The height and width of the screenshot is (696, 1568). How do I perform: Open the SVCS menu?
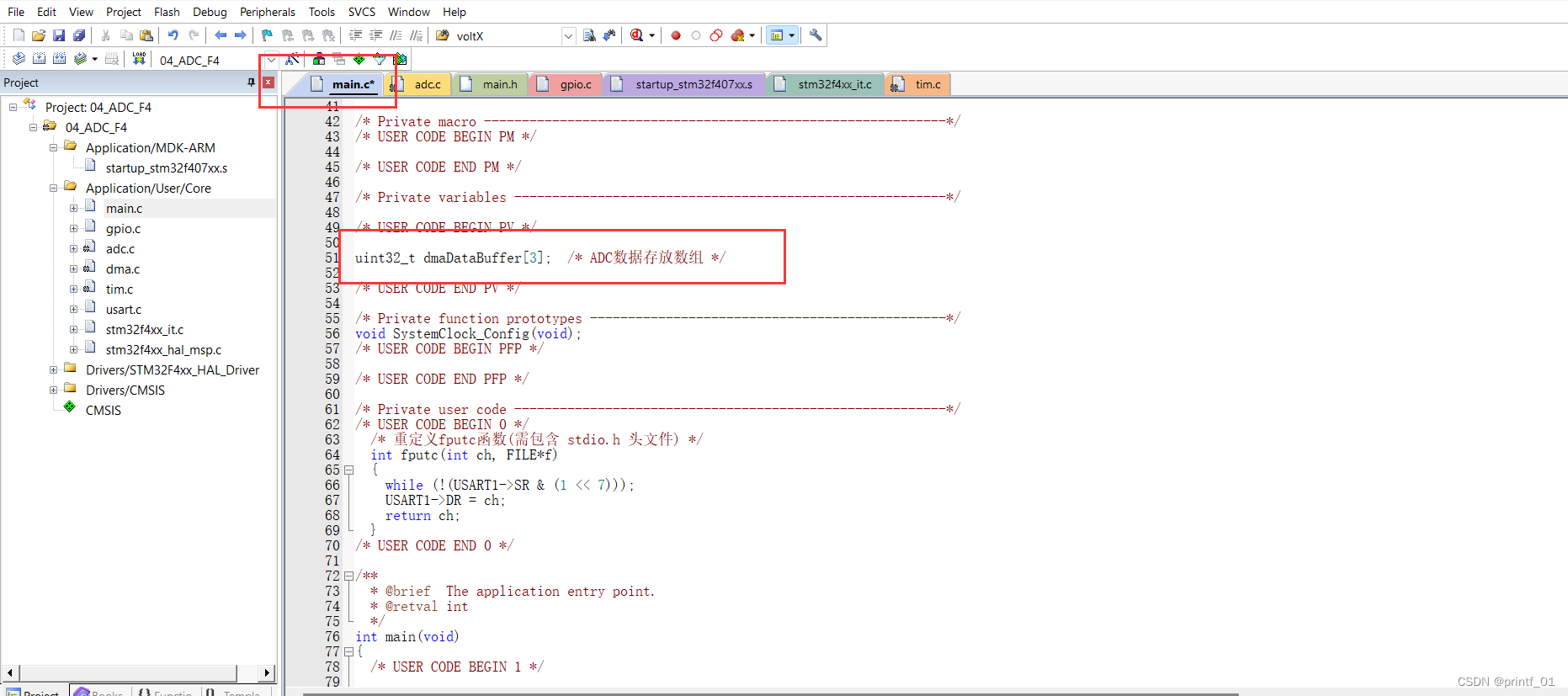pos(361,12)
